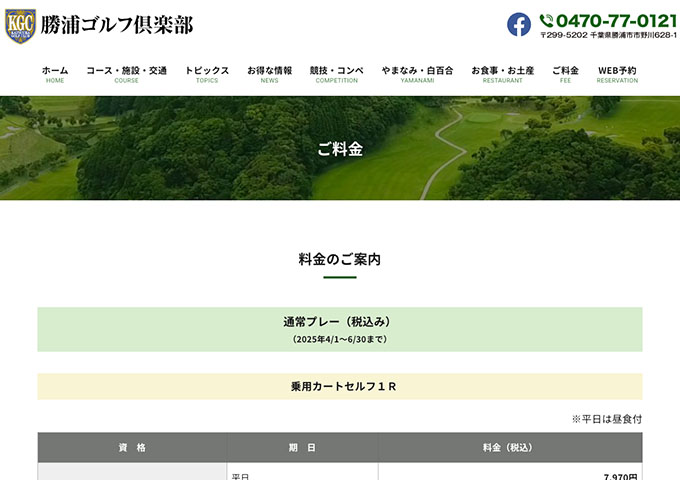Viewport: 680px width, 480px height.
Task: Open ご料金 FEE menu item
Action: 565,74
